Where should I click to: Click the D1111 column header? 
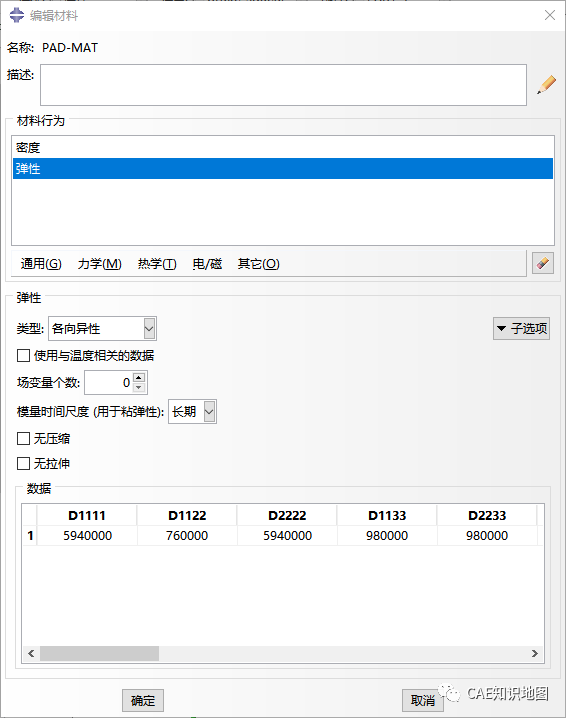(87, 516)
